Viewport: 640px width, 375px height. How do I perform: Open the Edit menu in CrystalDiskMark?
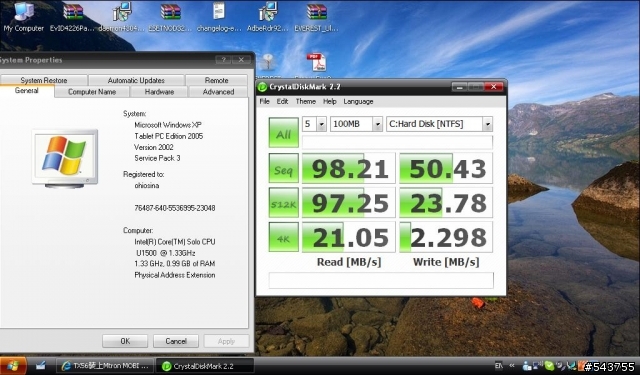point(282,101)
